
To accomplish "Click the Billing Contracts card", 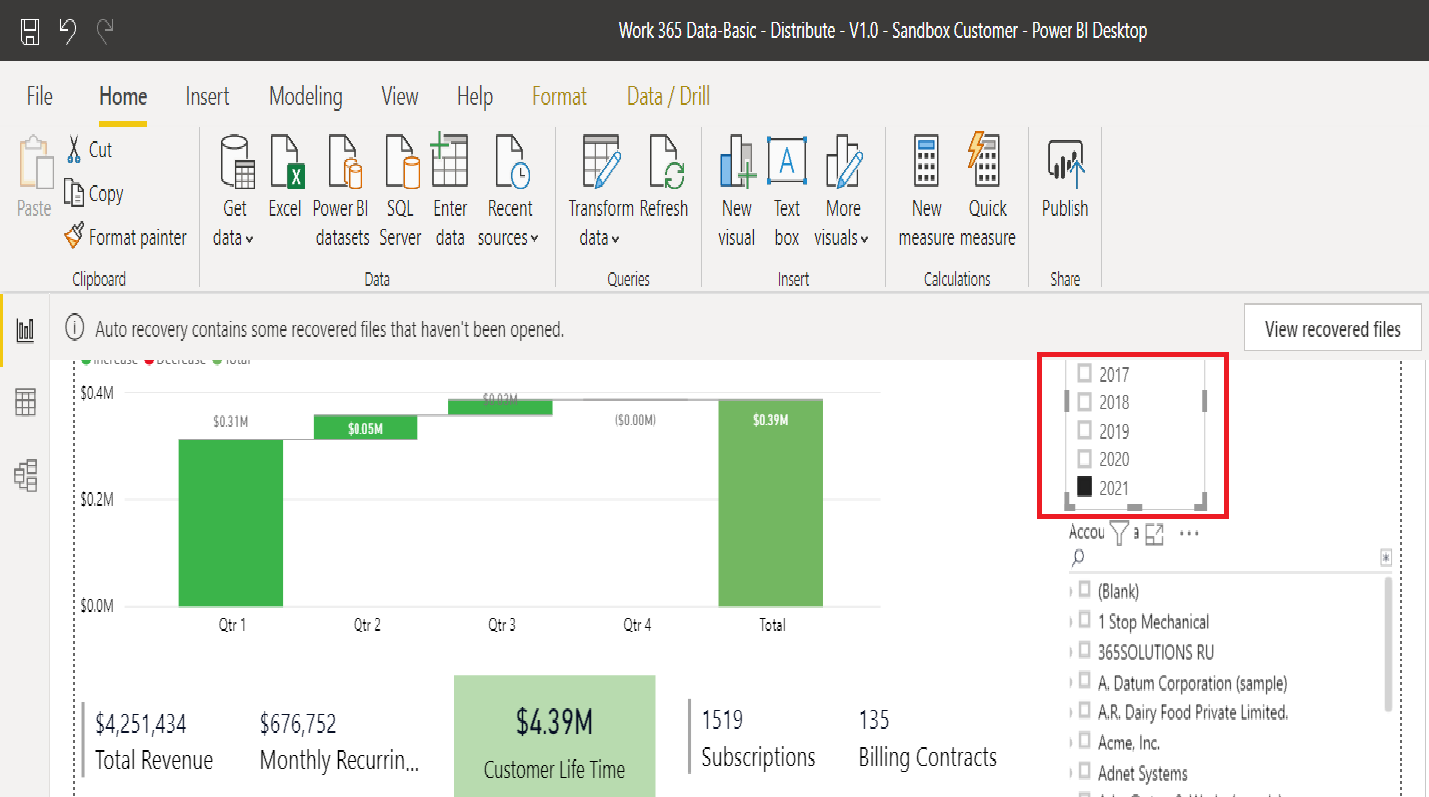I will [928, 739].
